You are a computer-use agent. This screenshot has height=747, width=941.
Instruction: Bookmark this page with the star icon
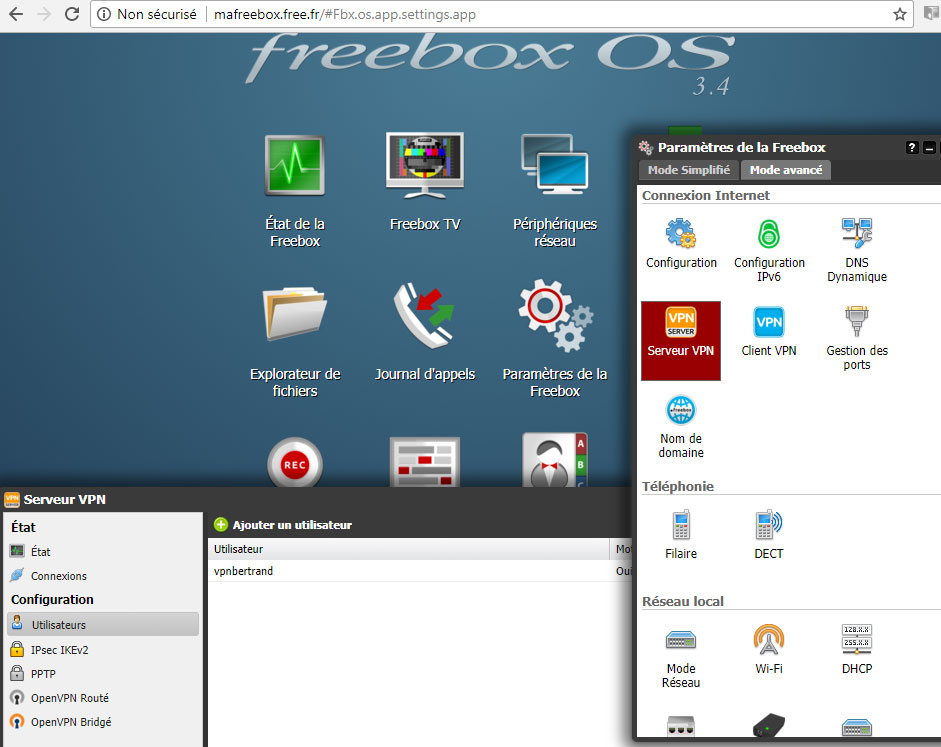coord(899,14)
